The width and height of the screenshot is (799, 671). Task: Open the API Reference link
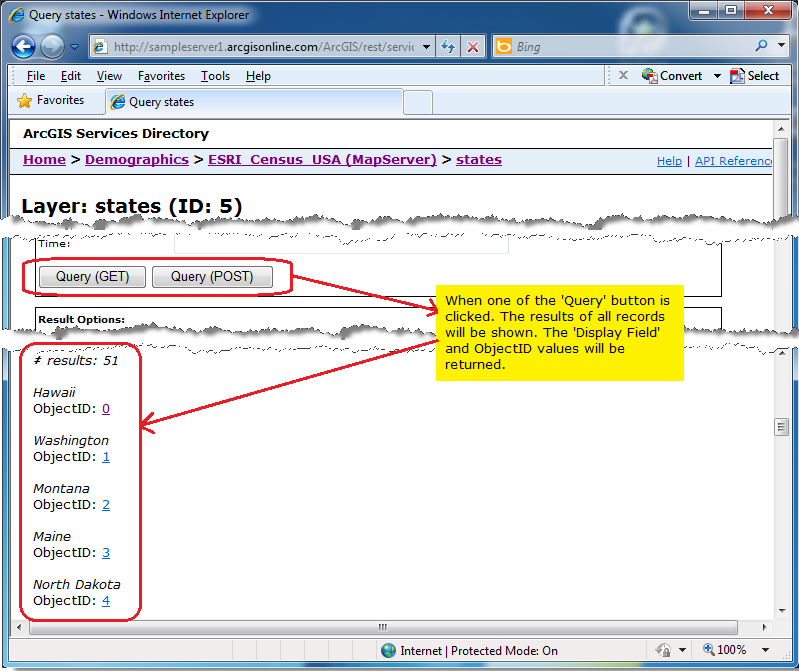(x=734, y=161)
